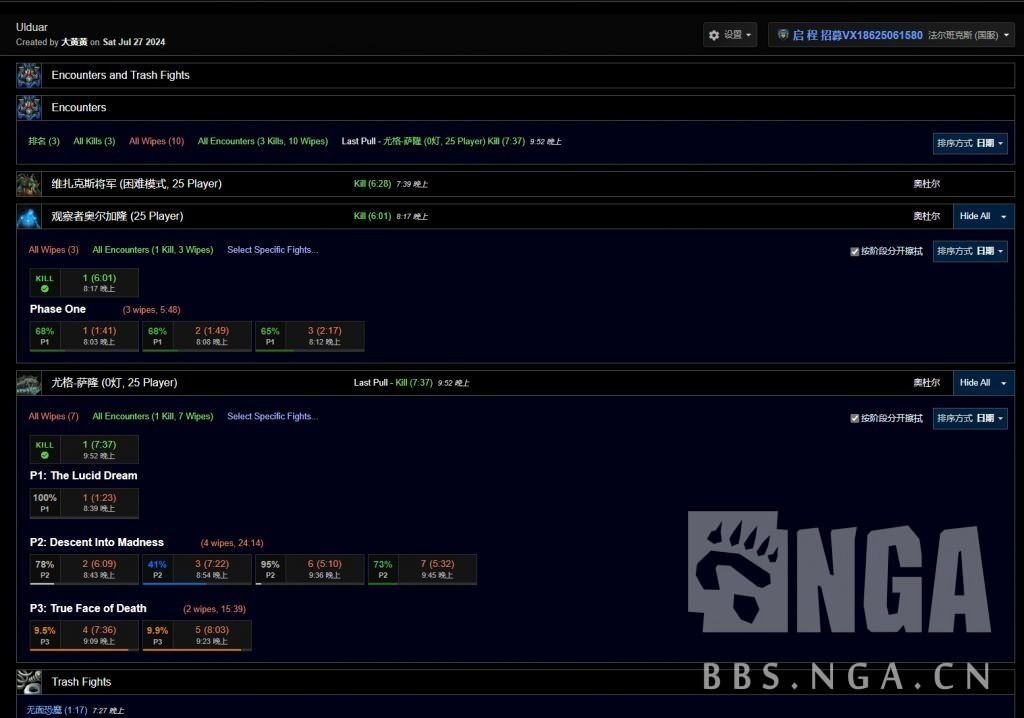This screenshot has height=718, width=1024.
Task: Click the 无面恐魔 trash fight link
Action: 42,708
